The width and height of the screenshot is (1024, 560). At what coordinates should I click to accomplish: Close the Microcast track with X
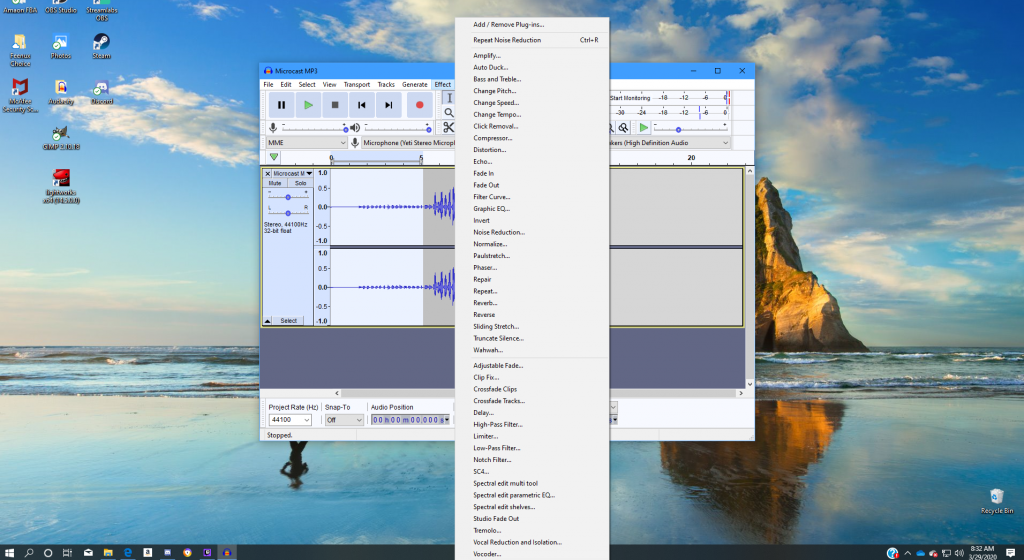point(268,174)
